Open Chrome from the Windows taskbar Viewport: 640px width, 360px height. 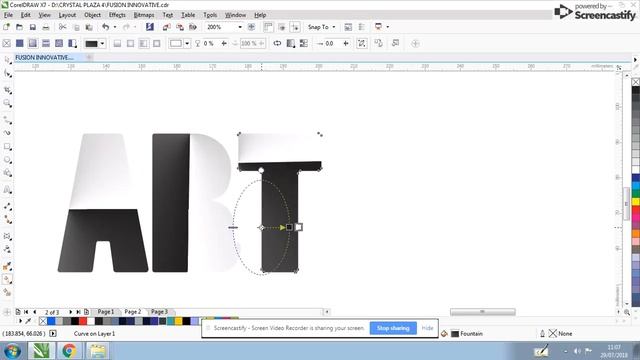[x=69, y=351]
